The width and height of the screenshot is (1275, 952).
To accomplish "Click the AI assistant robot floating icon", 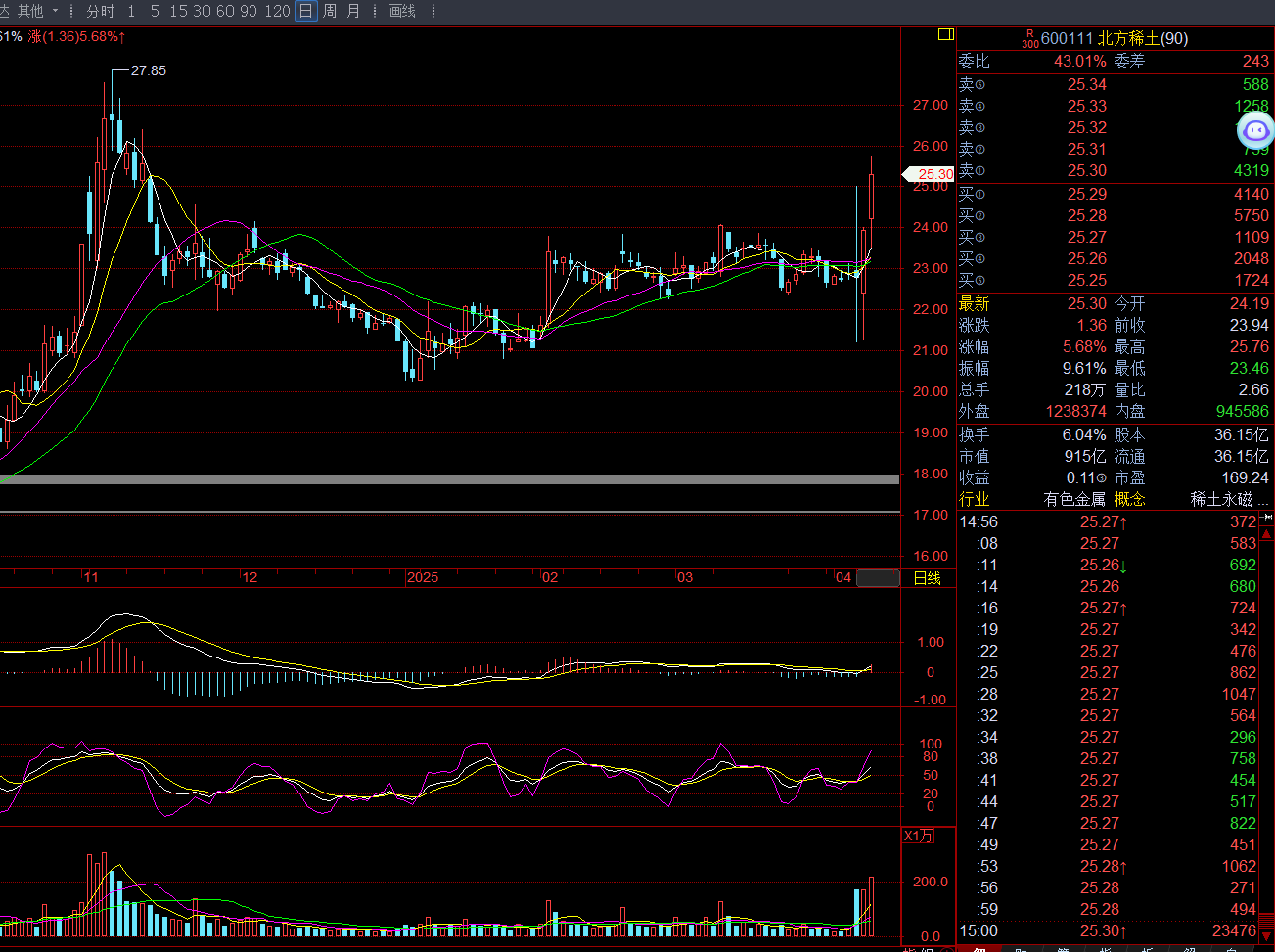I will pyautogui.click(x=1255, y=130).
